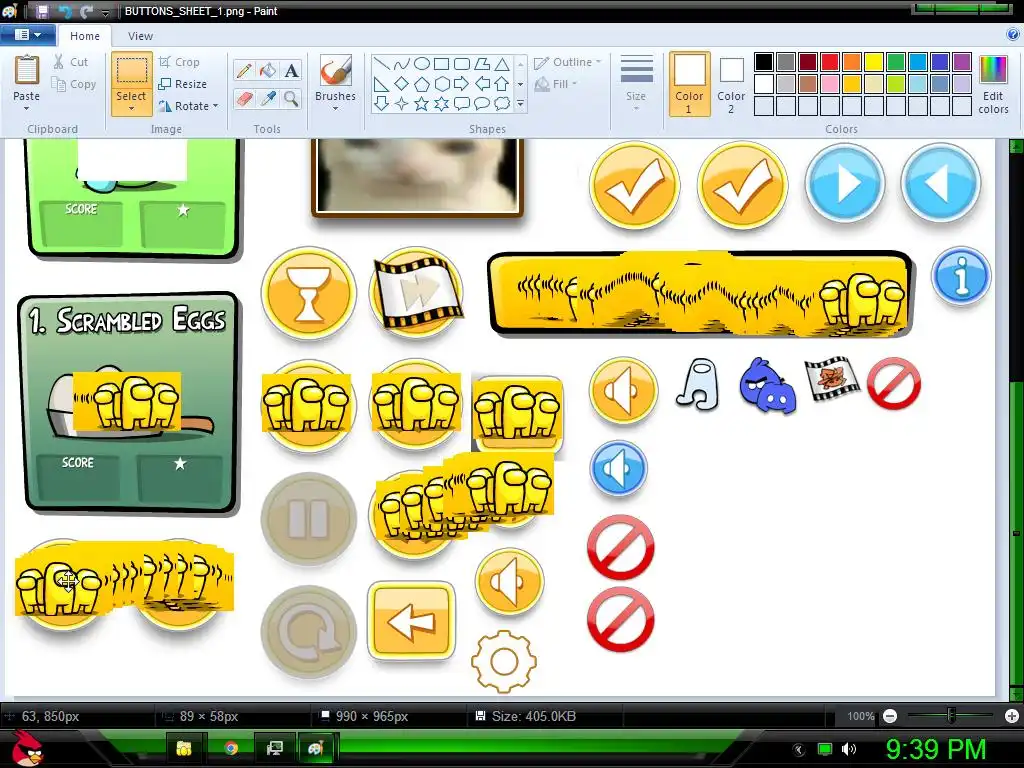Select the Pencil tool
The height and width of the screenshot is (768, 1024).
pyautogui.click(x=244, y=70)
